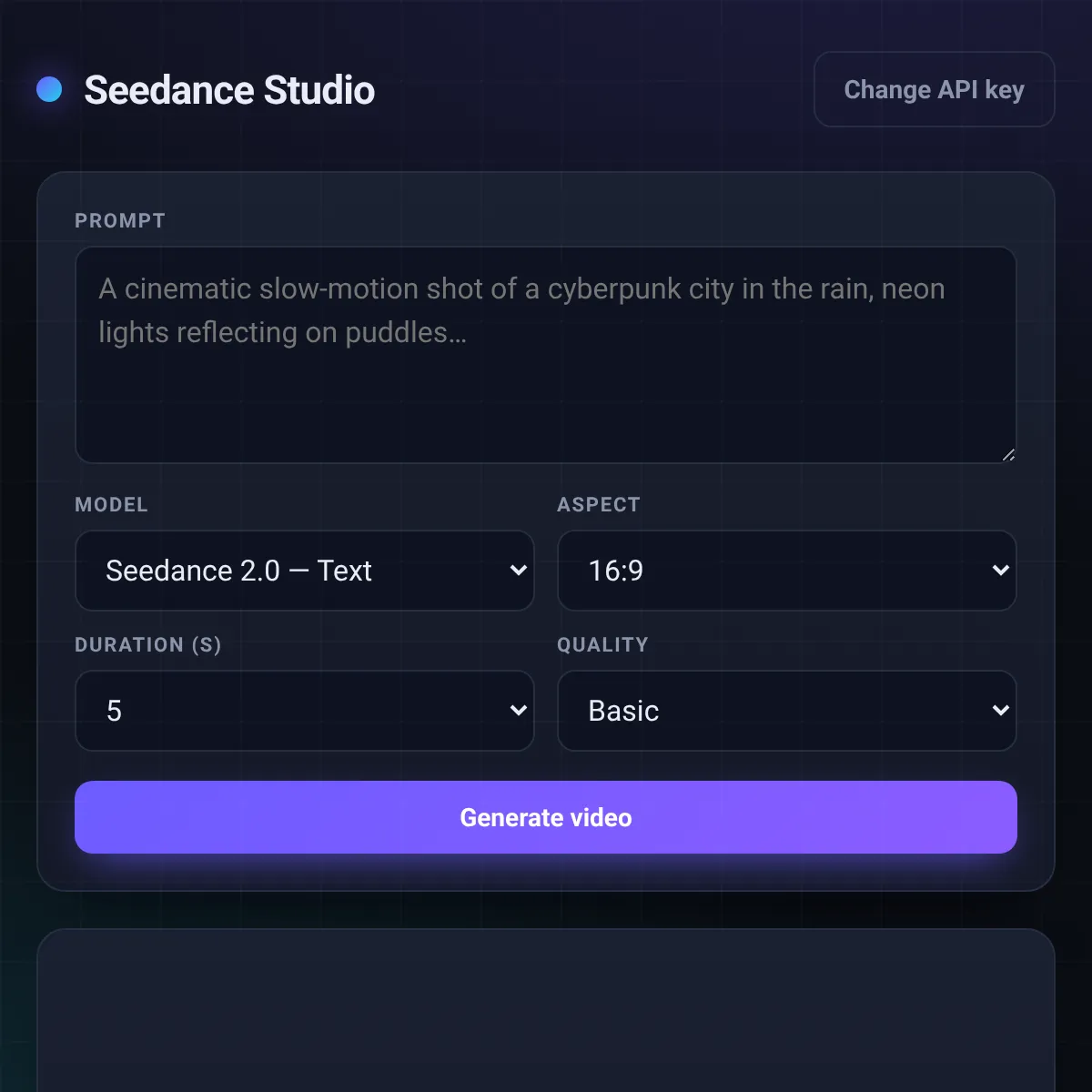Click the blue Seedance logo dot
The image size is (1092, 1092).
tap(49, 89)
